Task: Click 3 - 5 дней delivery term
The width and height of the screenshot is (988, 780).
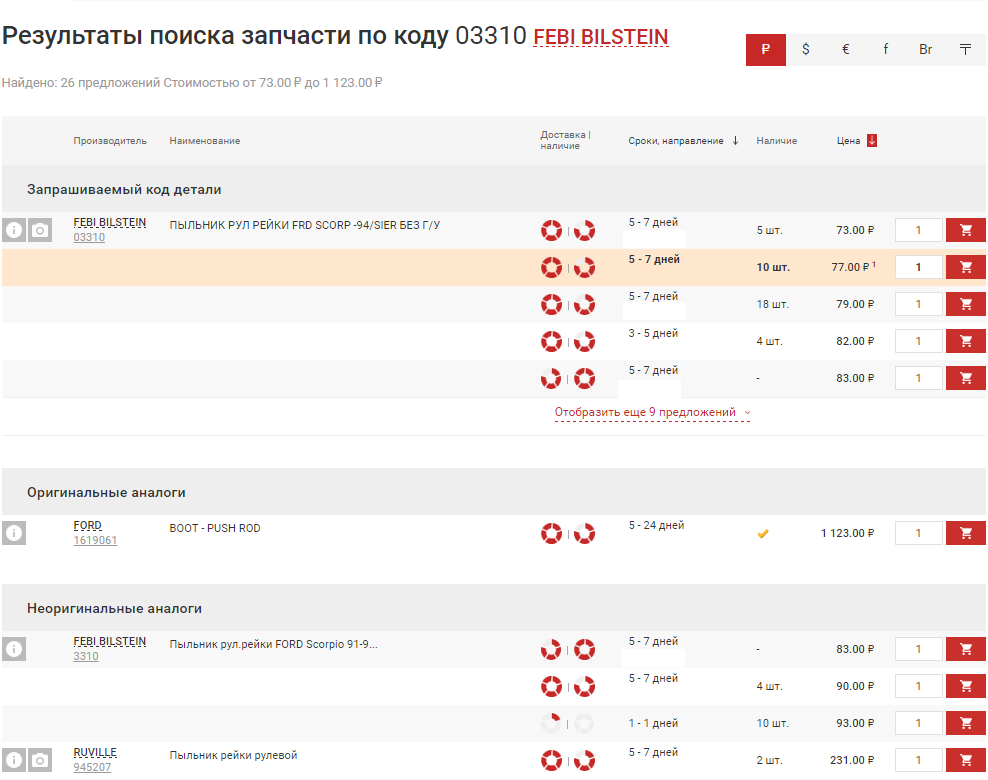Action: tap(653, 333)
